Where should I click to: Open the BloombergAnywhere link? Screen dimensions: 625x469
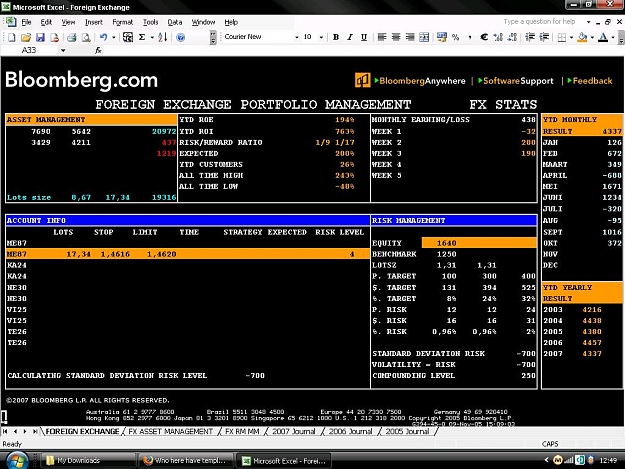(420, 81)
